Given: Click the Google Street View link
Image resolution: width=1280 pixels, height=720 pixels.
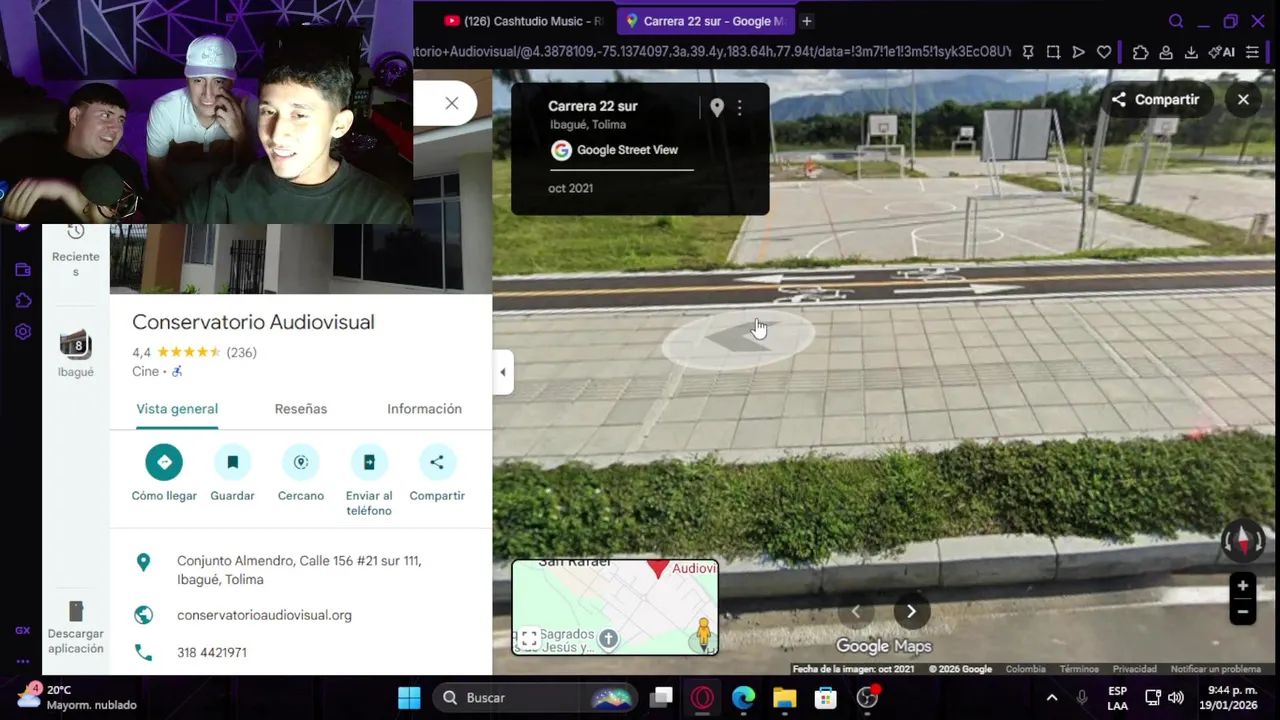Looking at the screenshot, I should 627,150.
